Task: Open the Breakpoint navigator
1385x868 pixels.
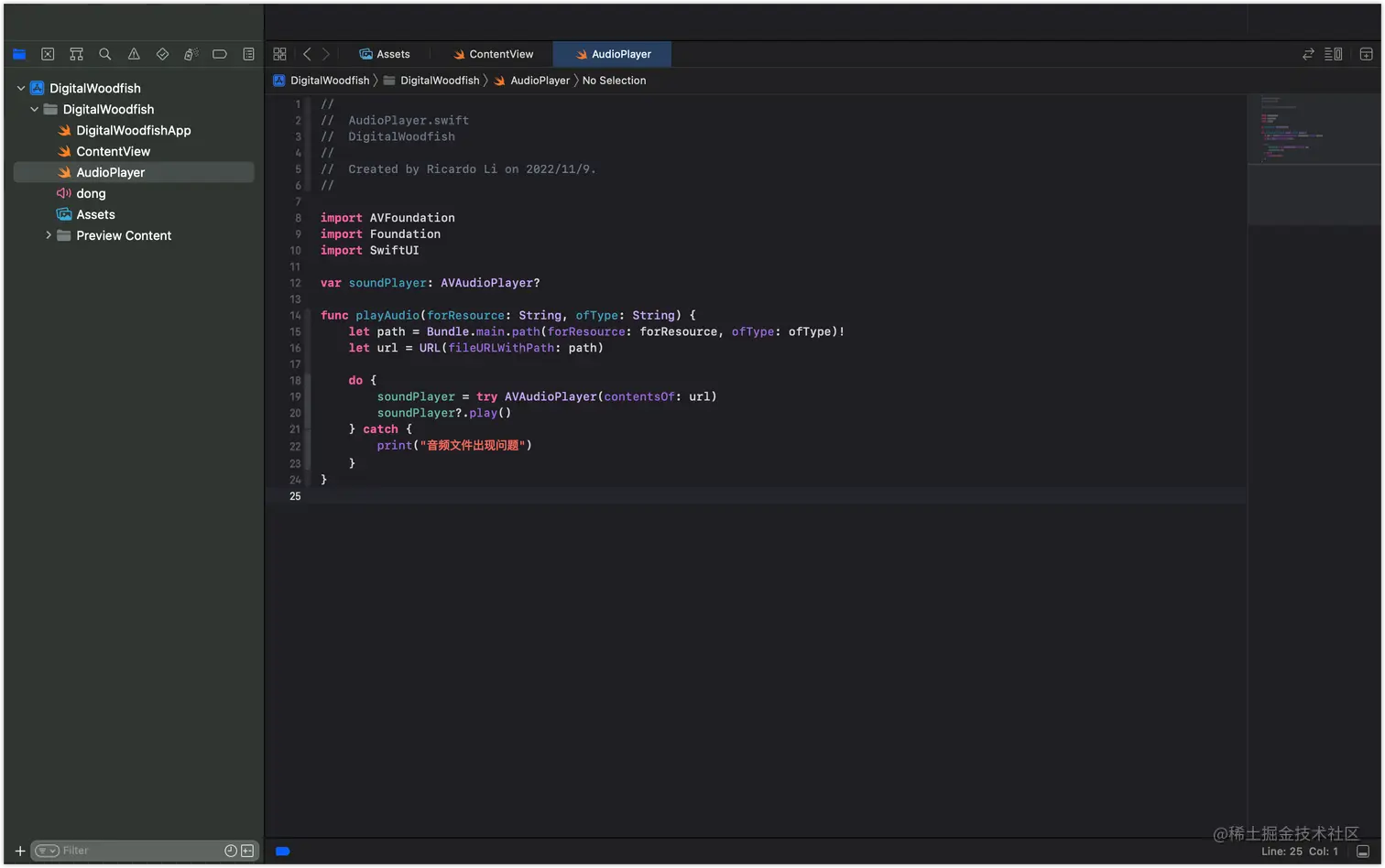Action: [x=220, y=54]
